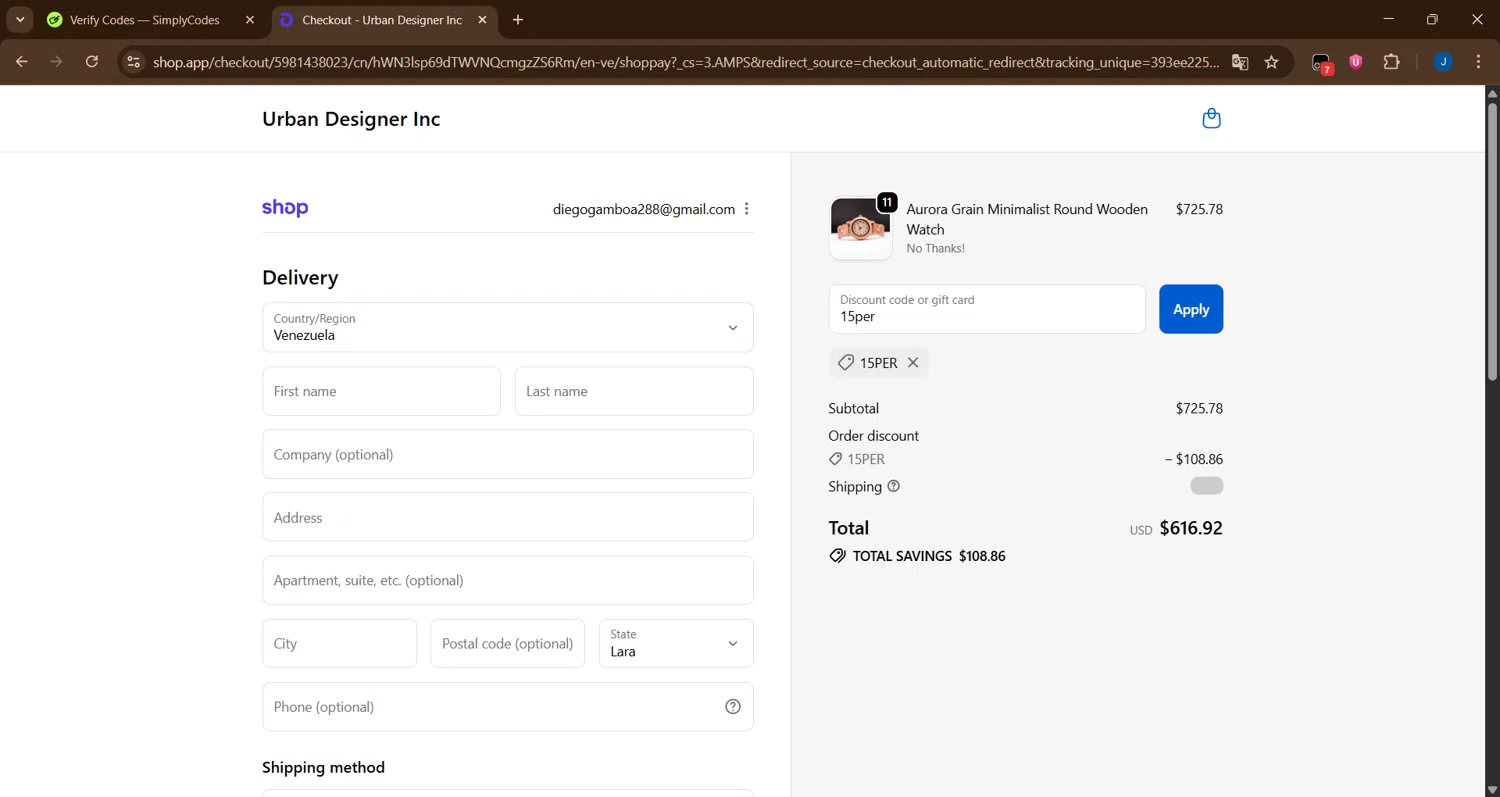Image resolution: width=1500 pixels, height=797 pixels.
Task: View site information icon in address bar
Action: click(133, 62)
